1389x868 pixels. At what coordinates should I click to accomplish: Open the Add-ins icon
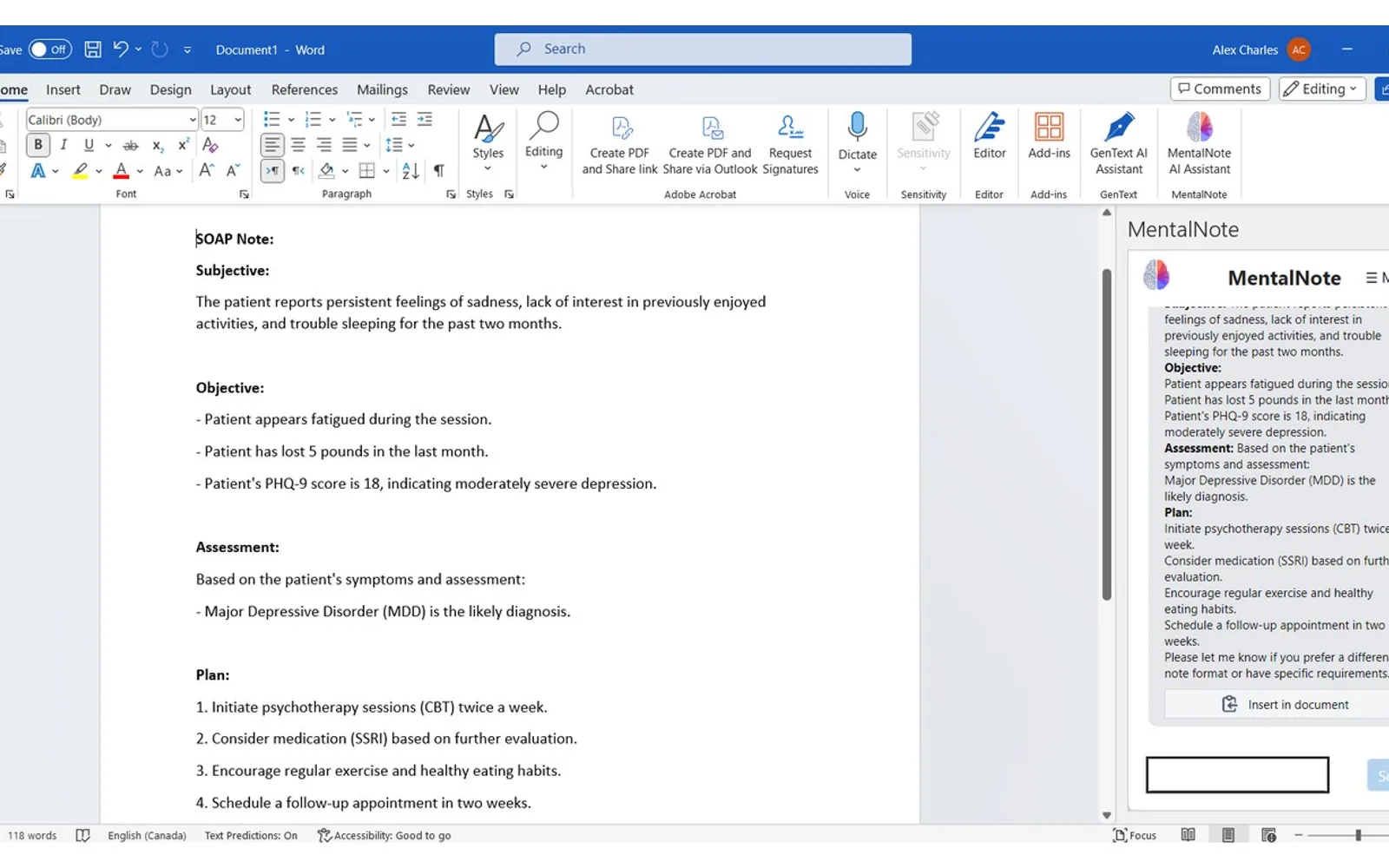click(1049, 136)
